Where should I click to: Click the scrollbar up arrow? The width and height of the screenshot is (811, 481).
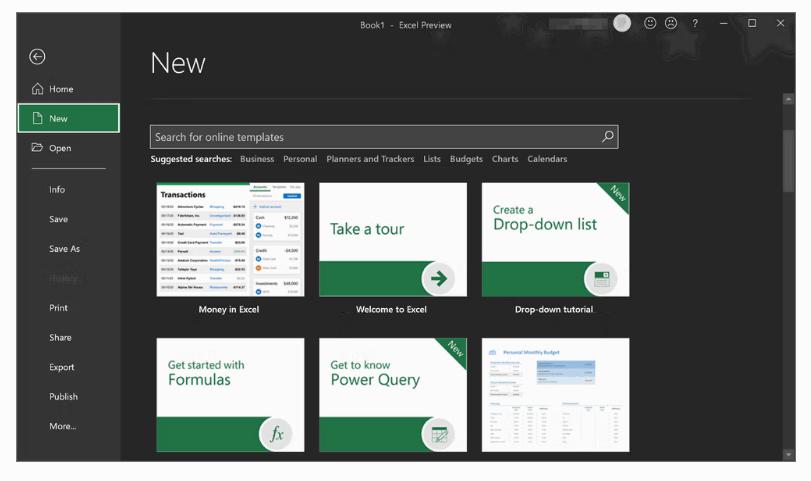(788, 99)
